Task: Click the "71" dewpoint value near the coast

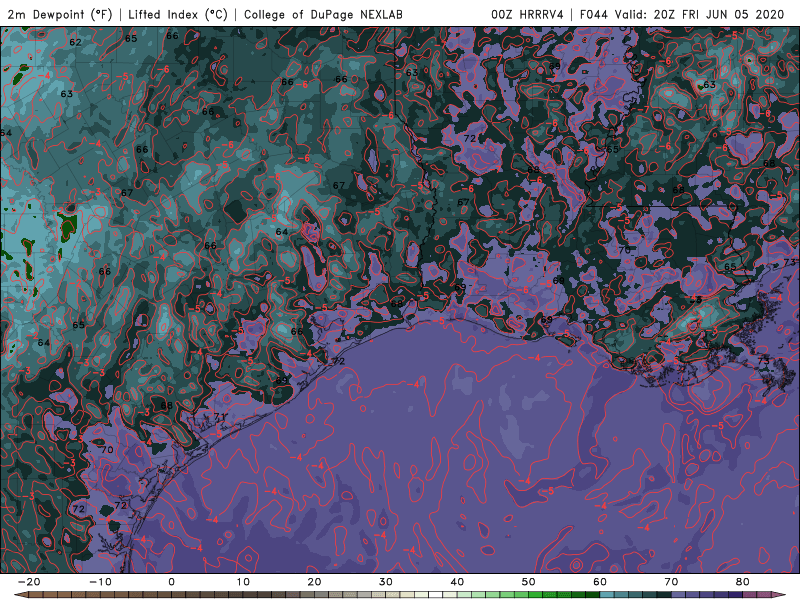Action: (220, 417)
